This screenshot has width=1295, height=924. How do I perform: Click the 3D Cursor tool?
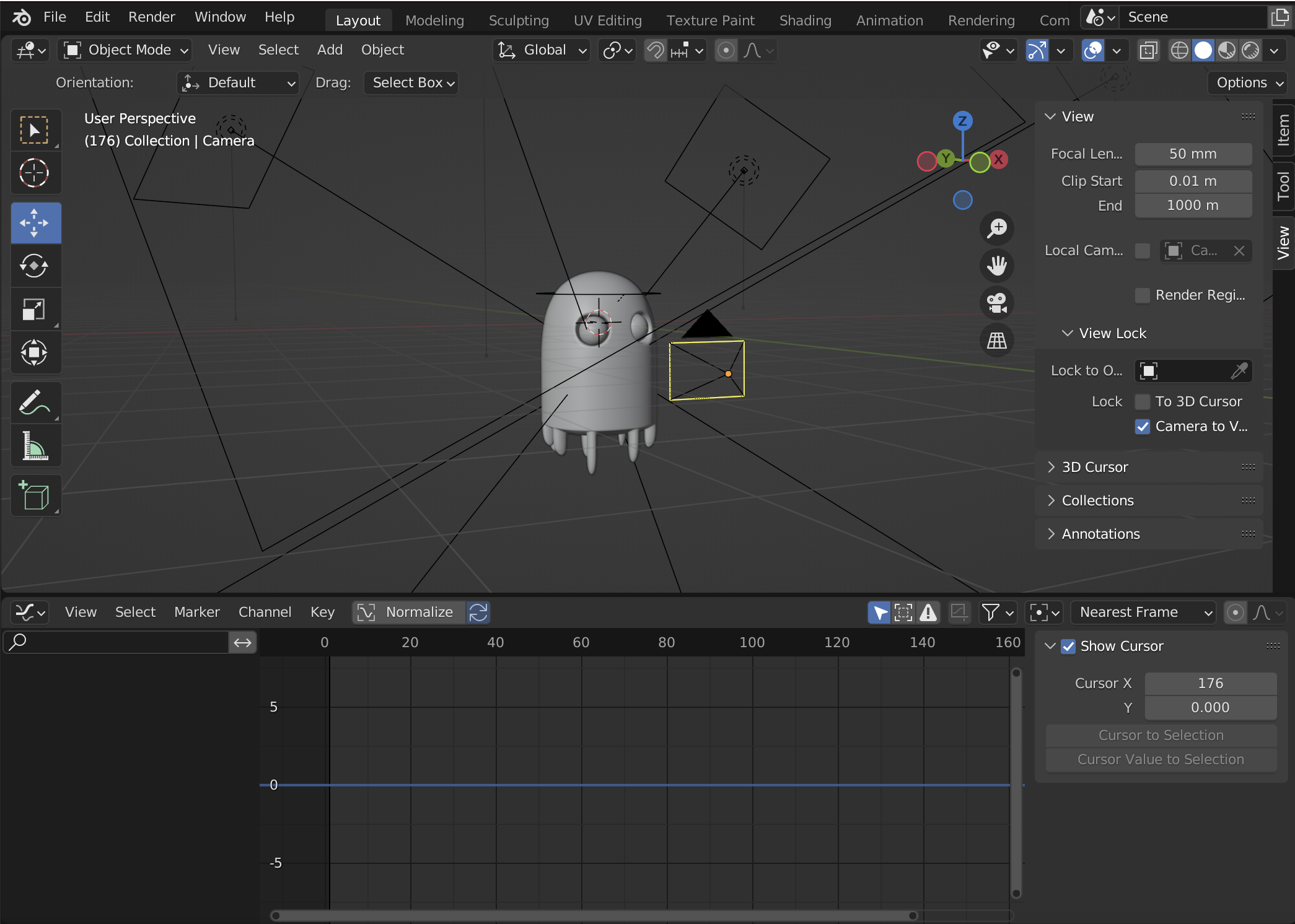coord(35,173)
